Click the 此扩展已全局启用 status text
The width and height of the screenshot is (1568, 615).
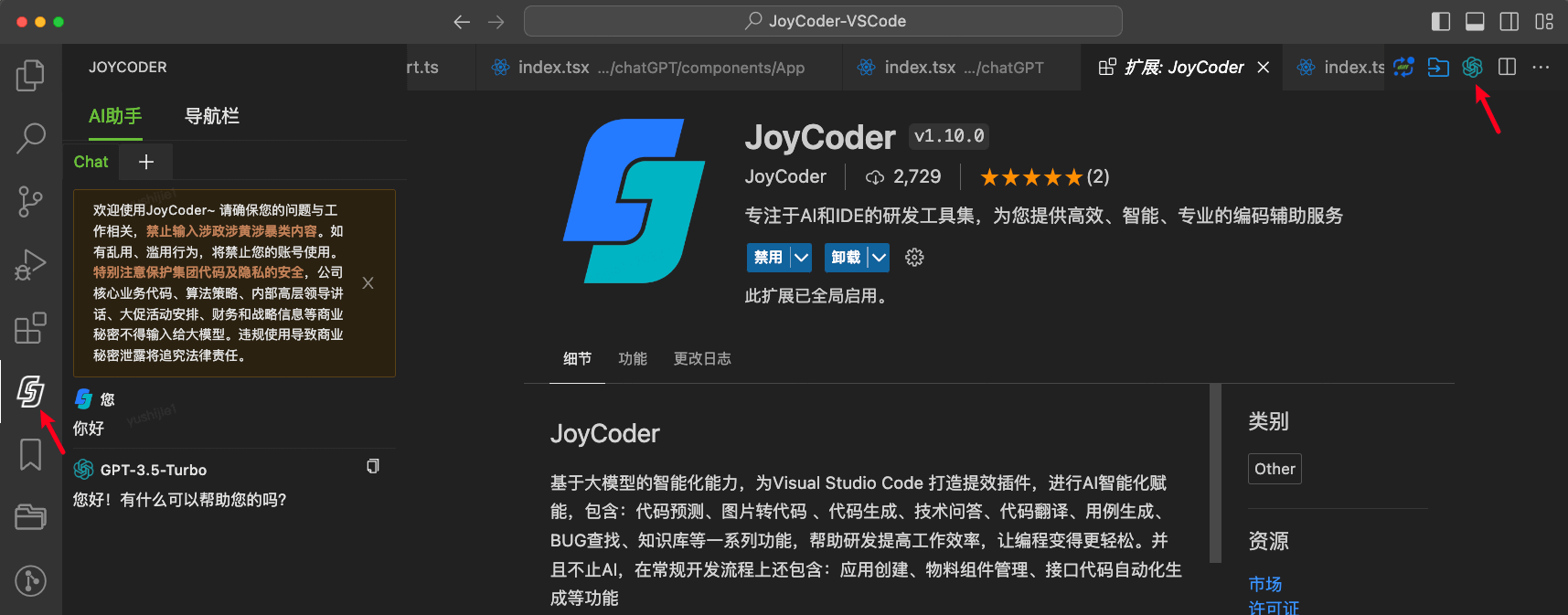pos(816,296)
